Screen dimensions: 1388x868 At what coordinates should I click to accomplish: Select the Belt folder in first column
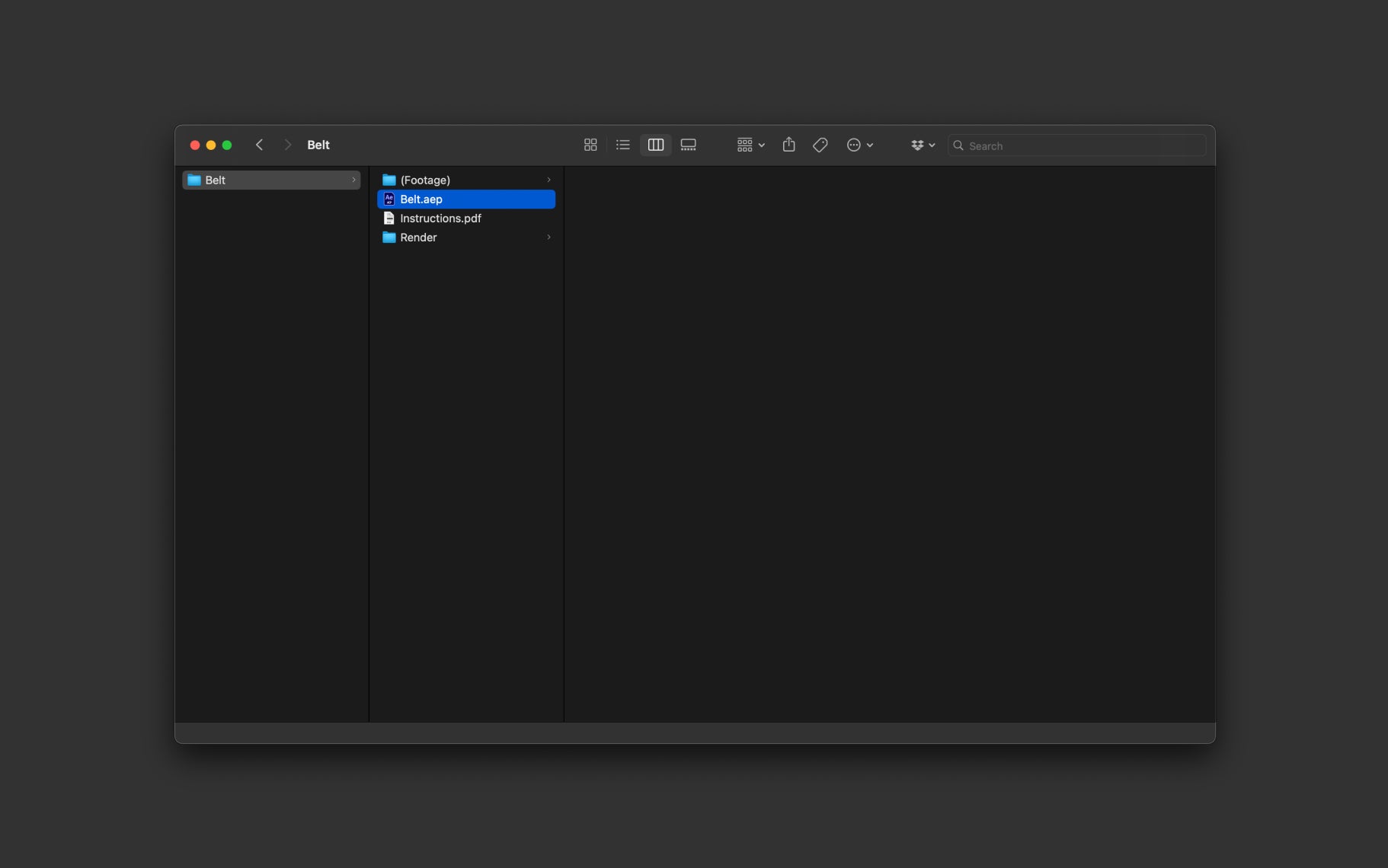click(x=271, y=180)
